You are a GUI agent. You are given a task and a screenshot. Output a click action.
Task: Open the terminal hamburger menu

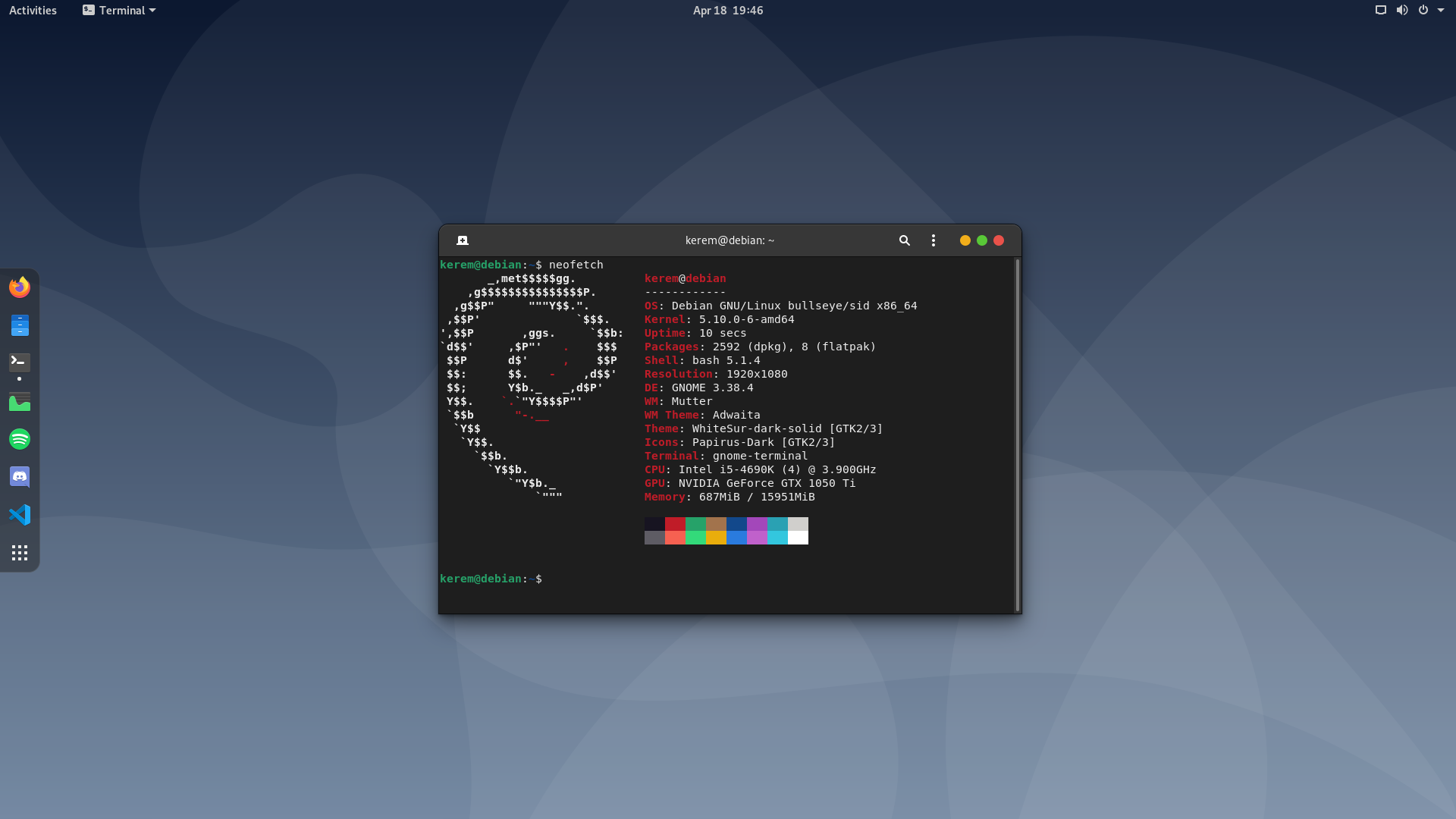pyautogui.click(x=933, y=240)
